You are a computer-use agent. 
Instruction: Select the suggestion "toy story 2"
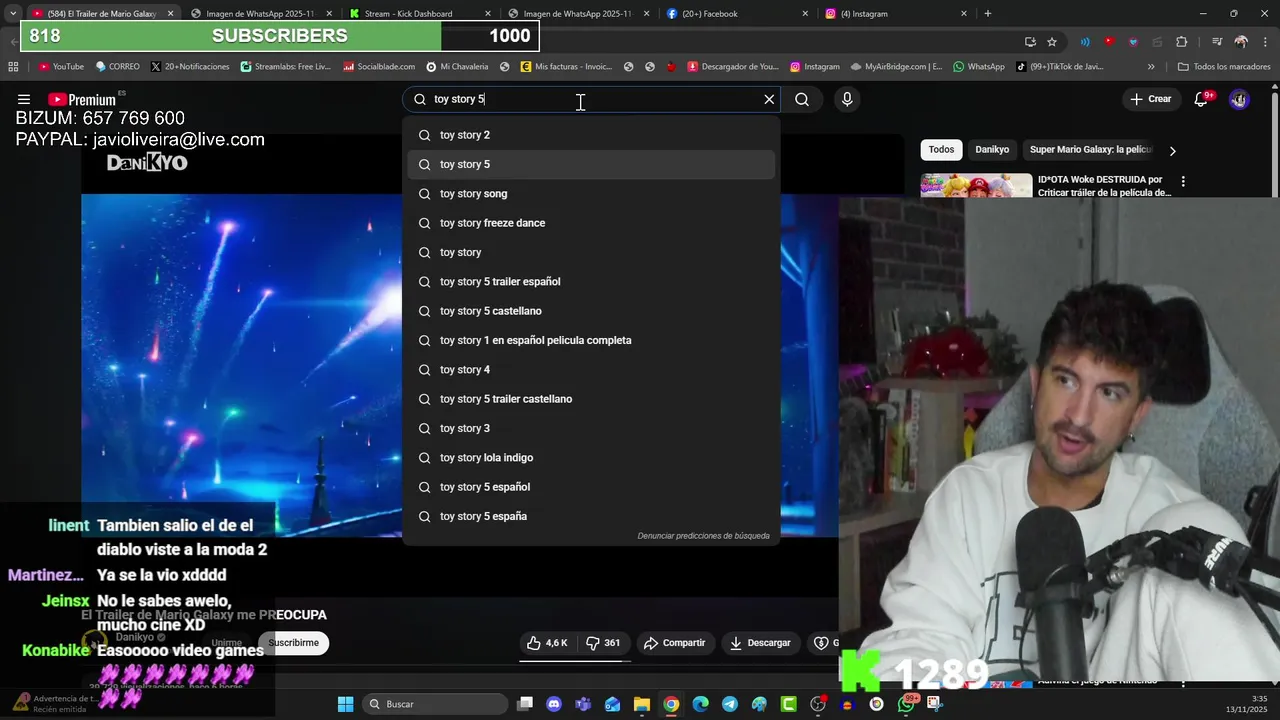coord(591,135)
